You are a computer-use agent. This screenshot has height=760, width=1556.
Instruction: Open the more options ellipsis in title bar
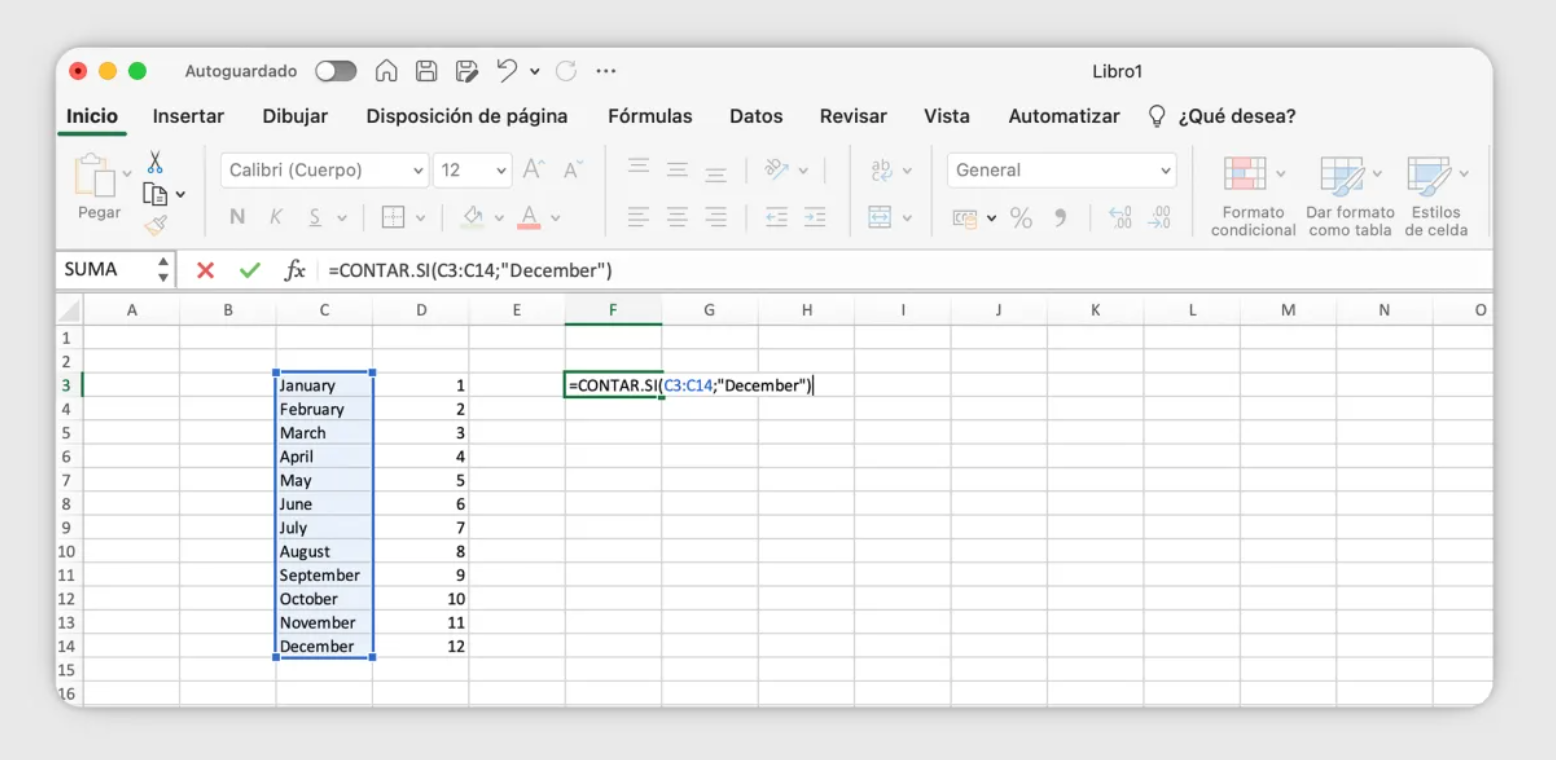[606, 71]
